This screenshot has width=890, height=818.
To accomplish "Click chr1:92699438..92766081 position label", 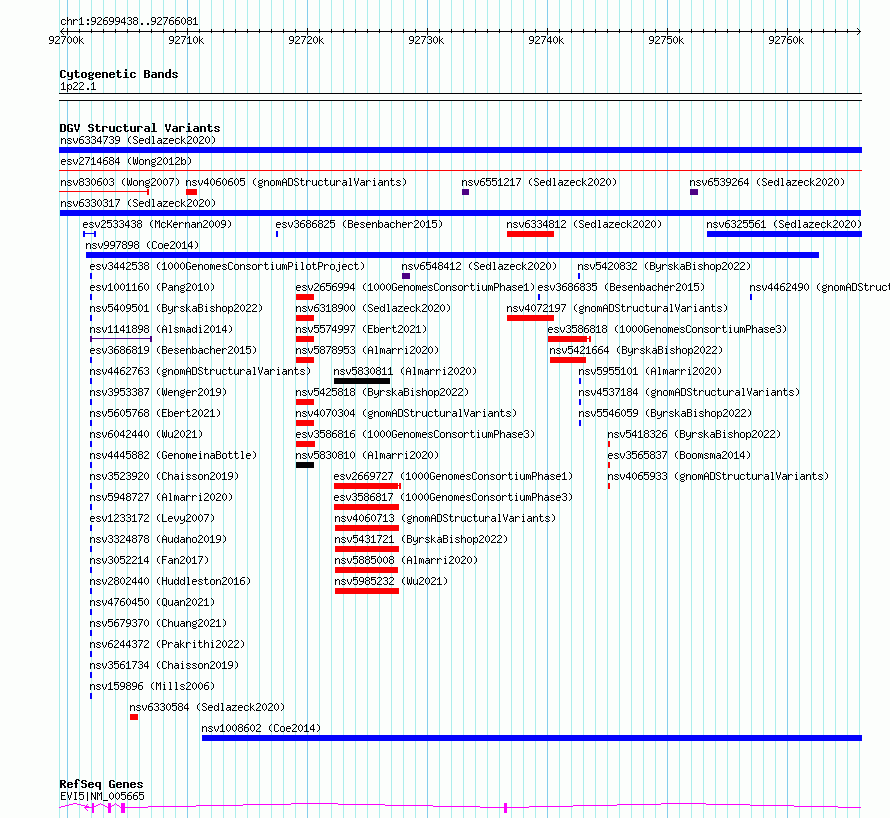I will (129, 22).
